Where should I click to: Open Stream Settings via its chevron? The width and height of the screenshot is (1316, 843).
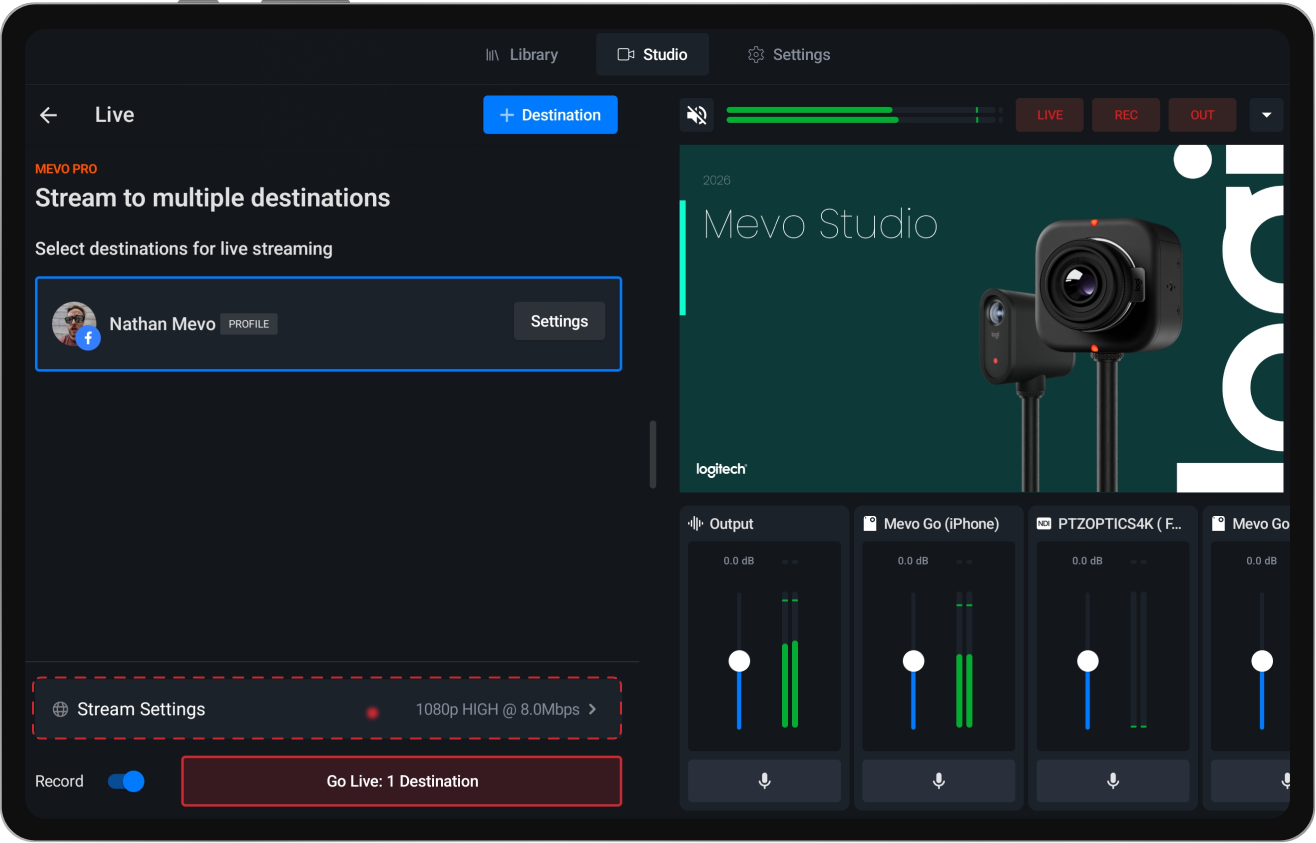click(592, 709)
